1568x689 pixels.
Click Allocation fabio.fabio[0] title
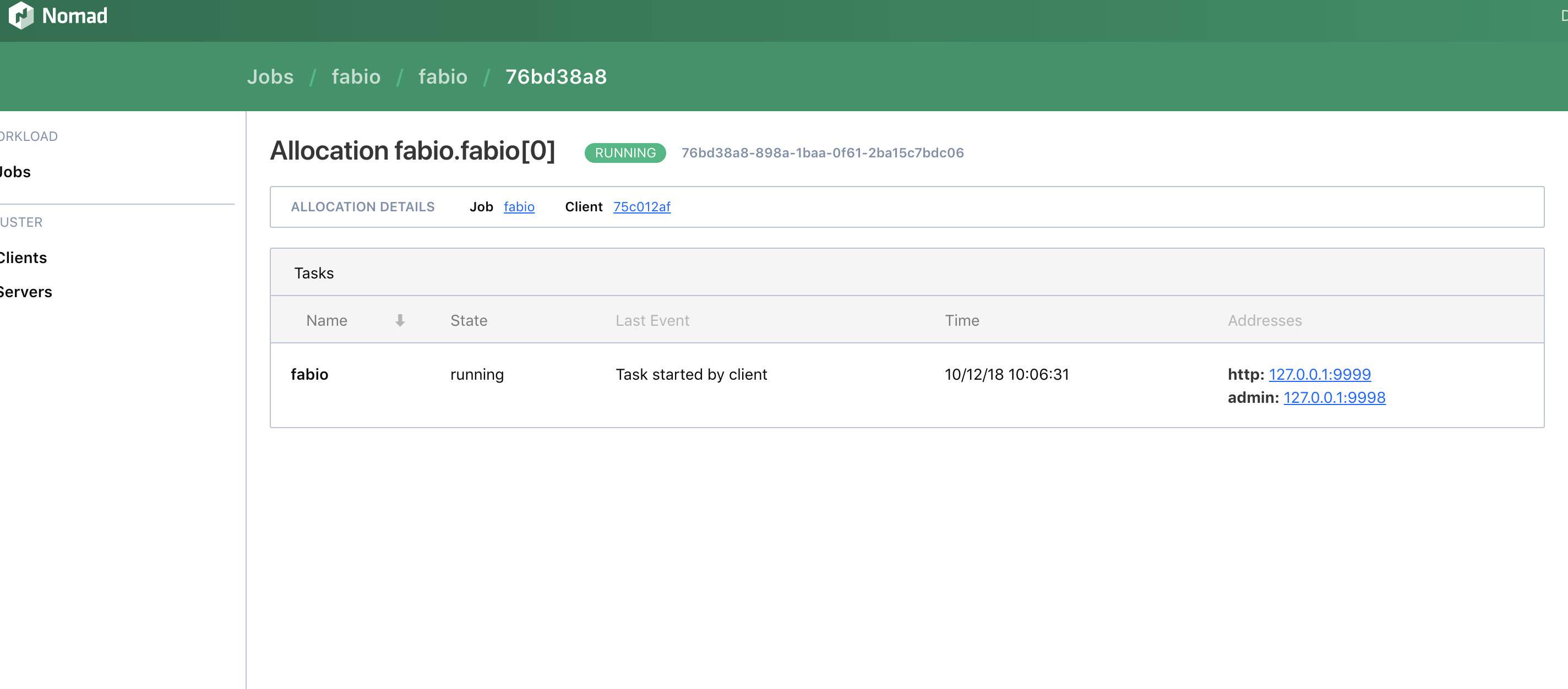[x=413, y=151]
